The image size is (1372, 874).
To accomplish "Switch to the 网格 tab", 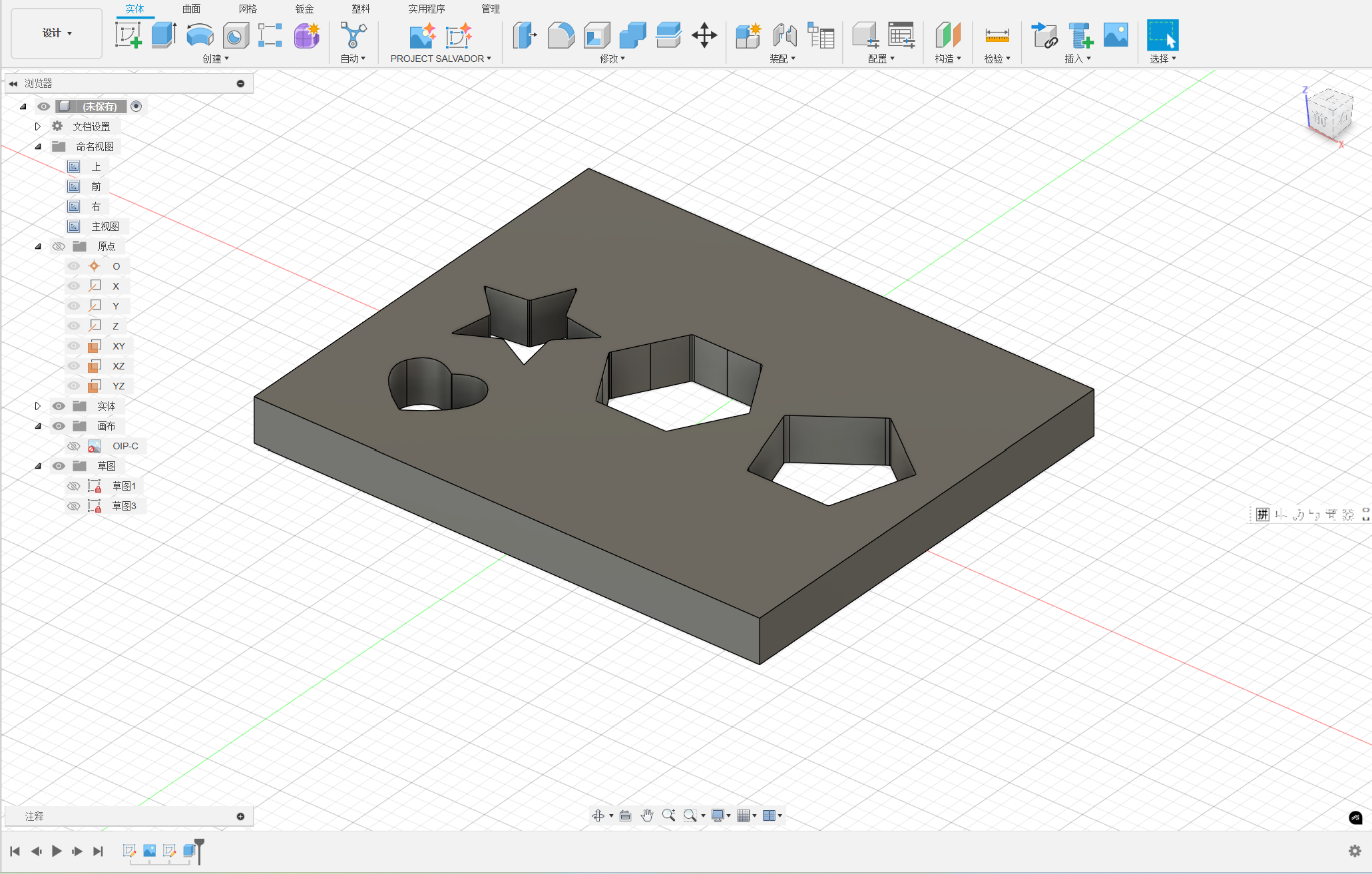I will 248,9.
